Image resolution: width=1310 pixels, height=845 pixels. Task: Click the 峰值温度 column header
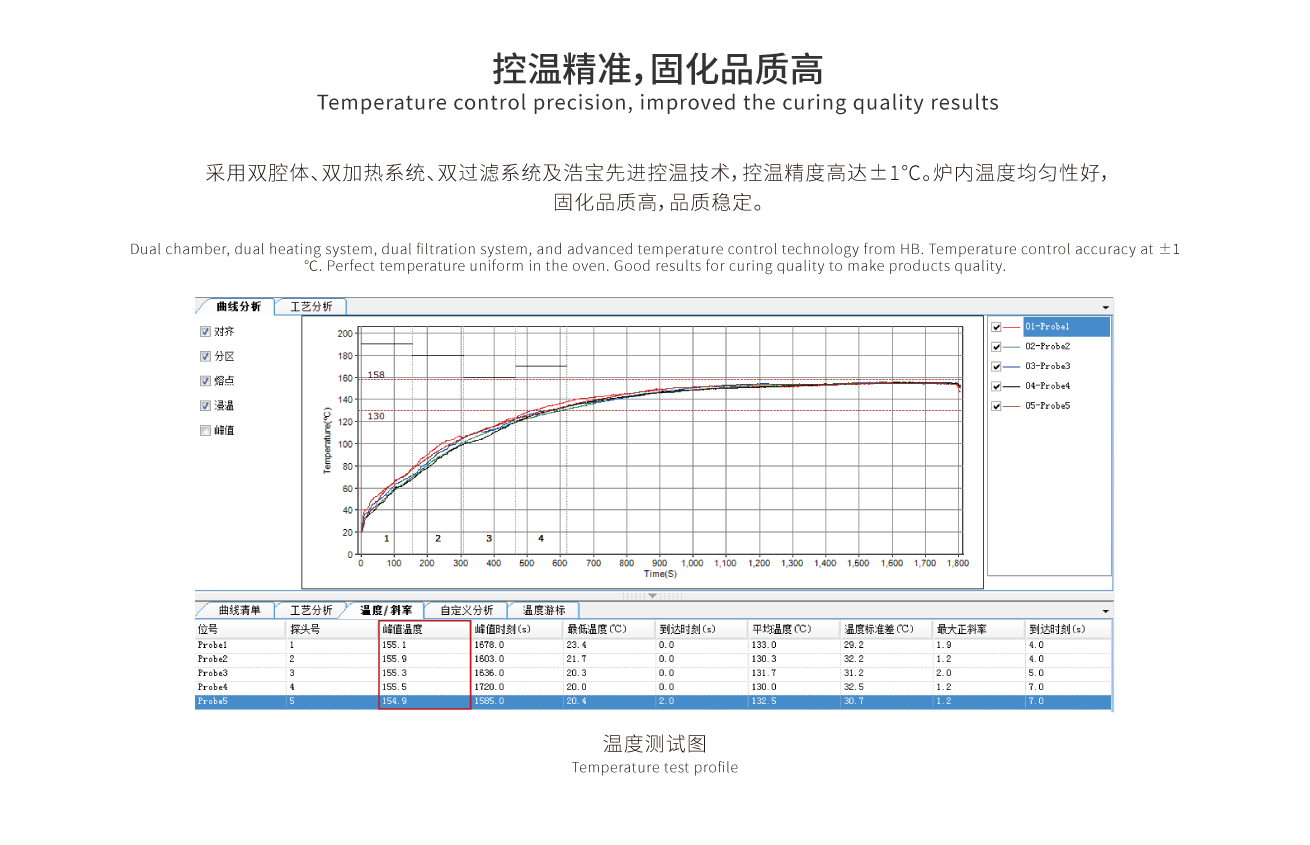425,630
